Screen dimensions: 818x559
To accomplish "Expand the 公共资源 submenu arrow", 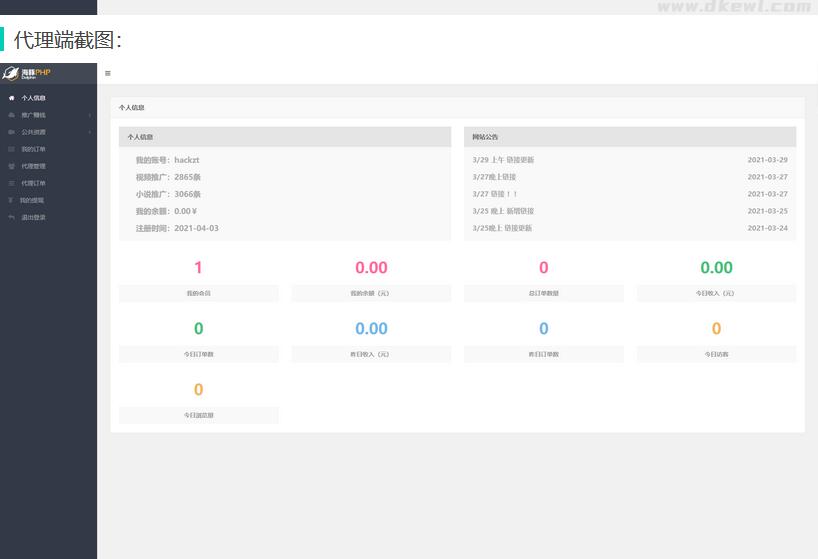I will [x=89, y=132].
